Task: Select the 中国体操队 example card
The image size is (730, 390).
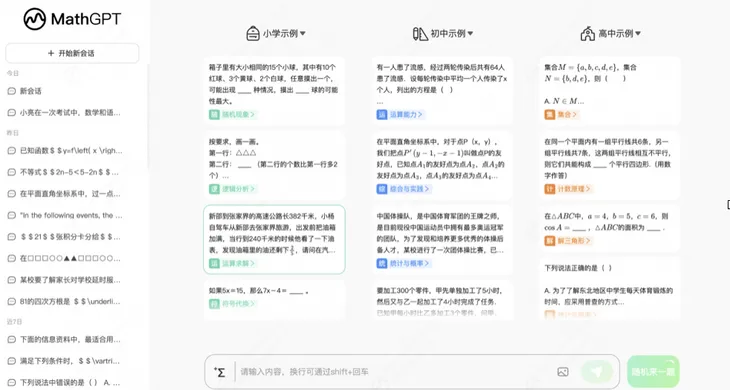Action: coord(442,239)
